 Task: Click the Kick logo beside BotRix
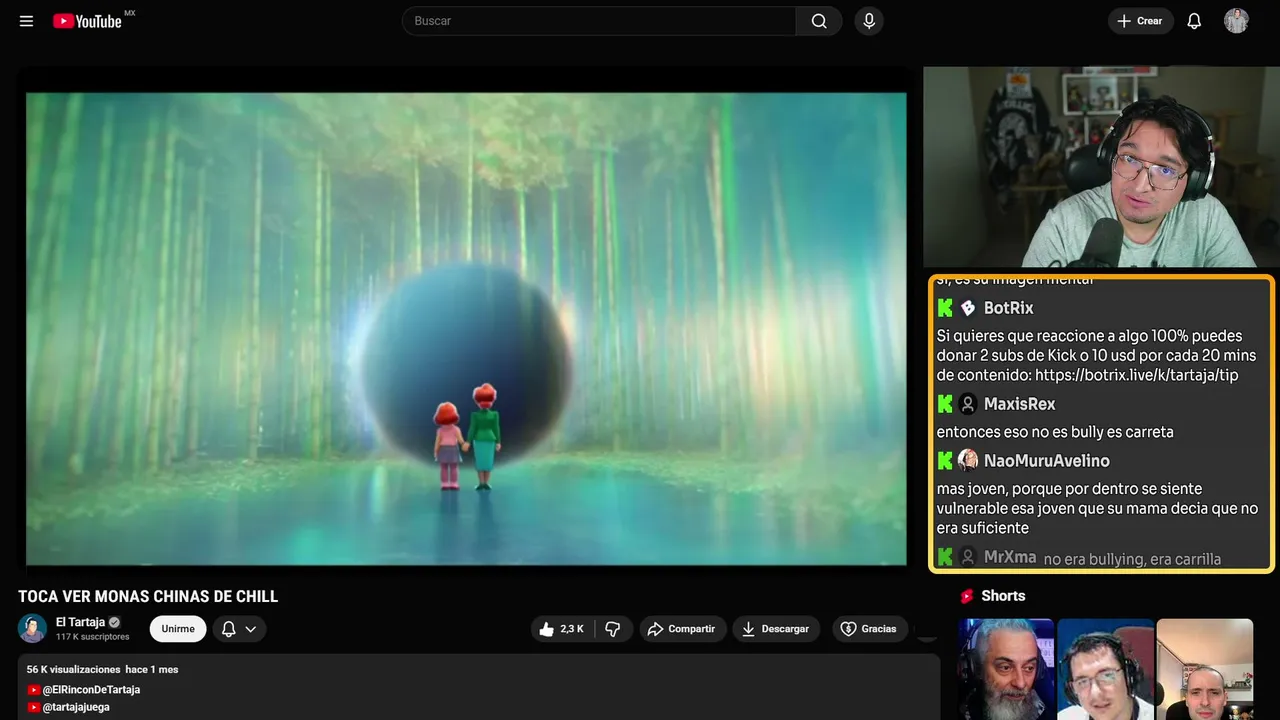pyautogui.click(x=945, y=308)
